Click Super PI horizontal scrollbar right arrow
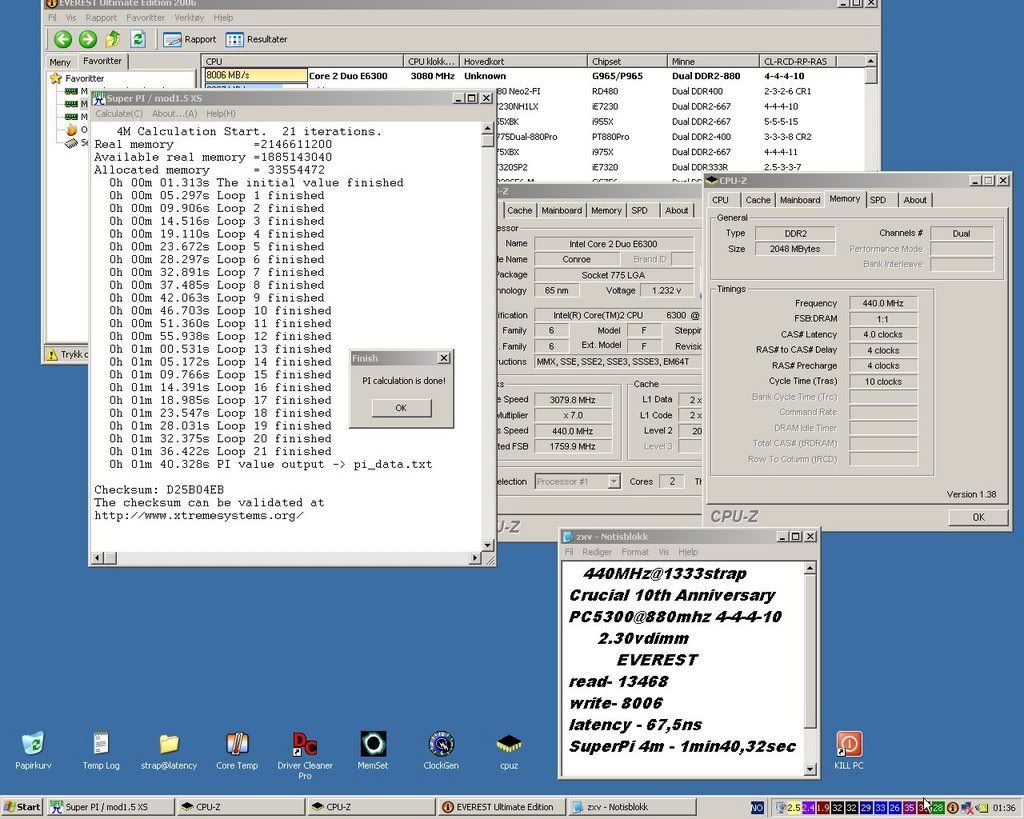1024x819 pixels. 475,558
